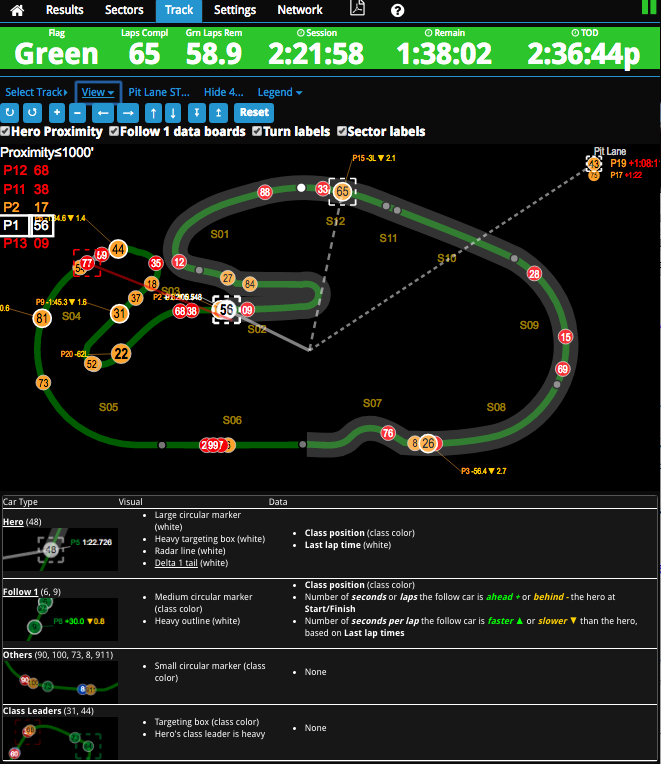661x764 pixels.
Task: Switch to the Results tab
Action: tap(65, 10)
